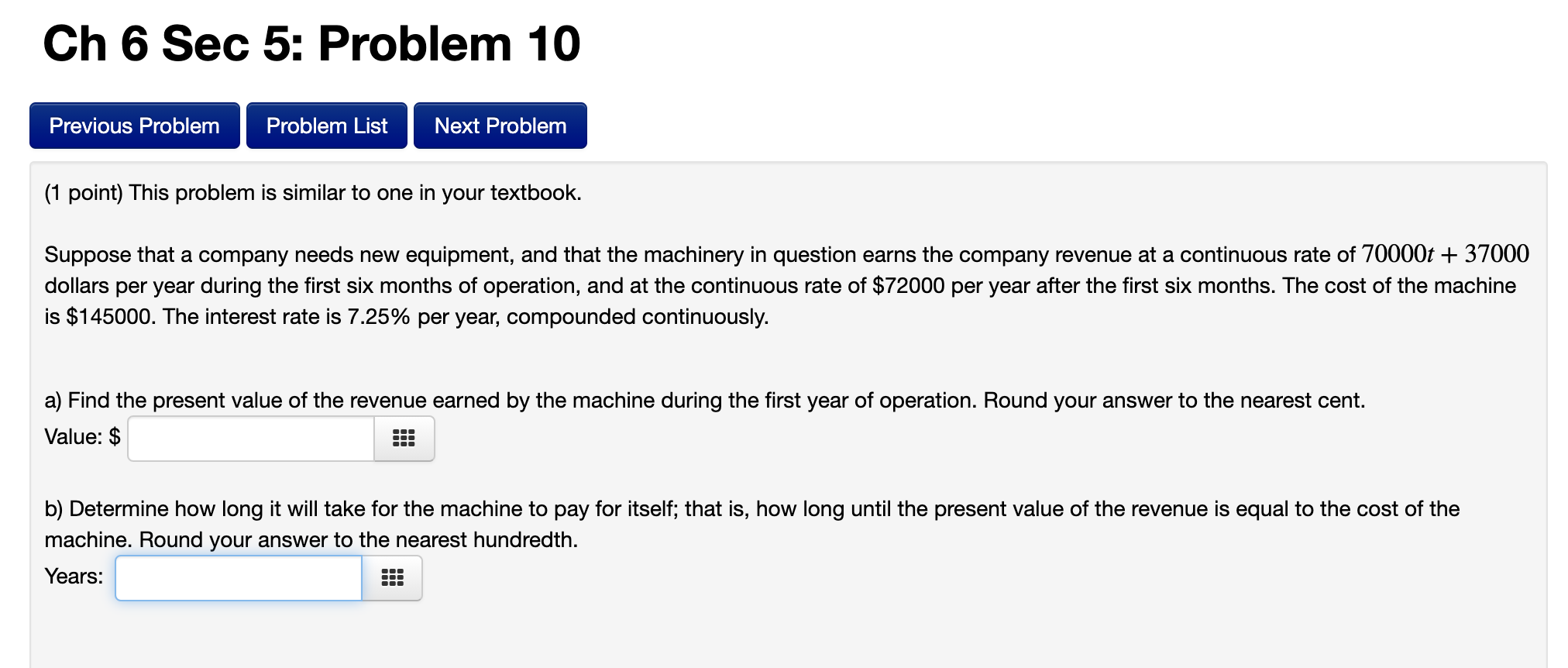The height and width of the screenshot is (668, 1568).
Task: Return to the previous problem
Action: click(x=134, y=125)
